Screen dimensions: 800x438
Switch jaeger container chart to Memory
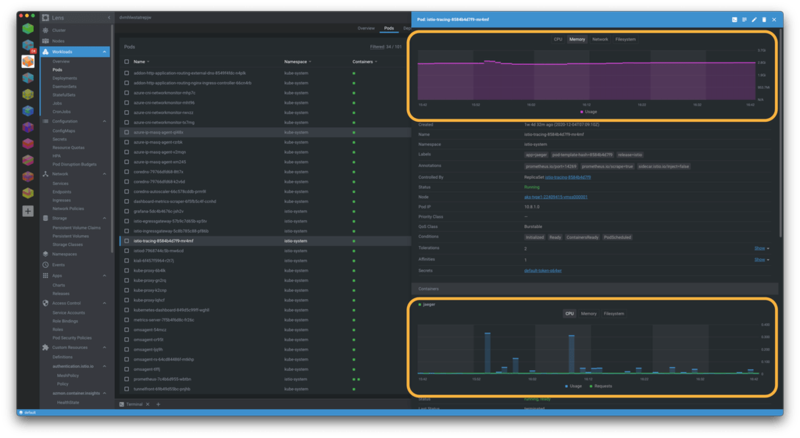pyautogui.click(x=588, y=313)
